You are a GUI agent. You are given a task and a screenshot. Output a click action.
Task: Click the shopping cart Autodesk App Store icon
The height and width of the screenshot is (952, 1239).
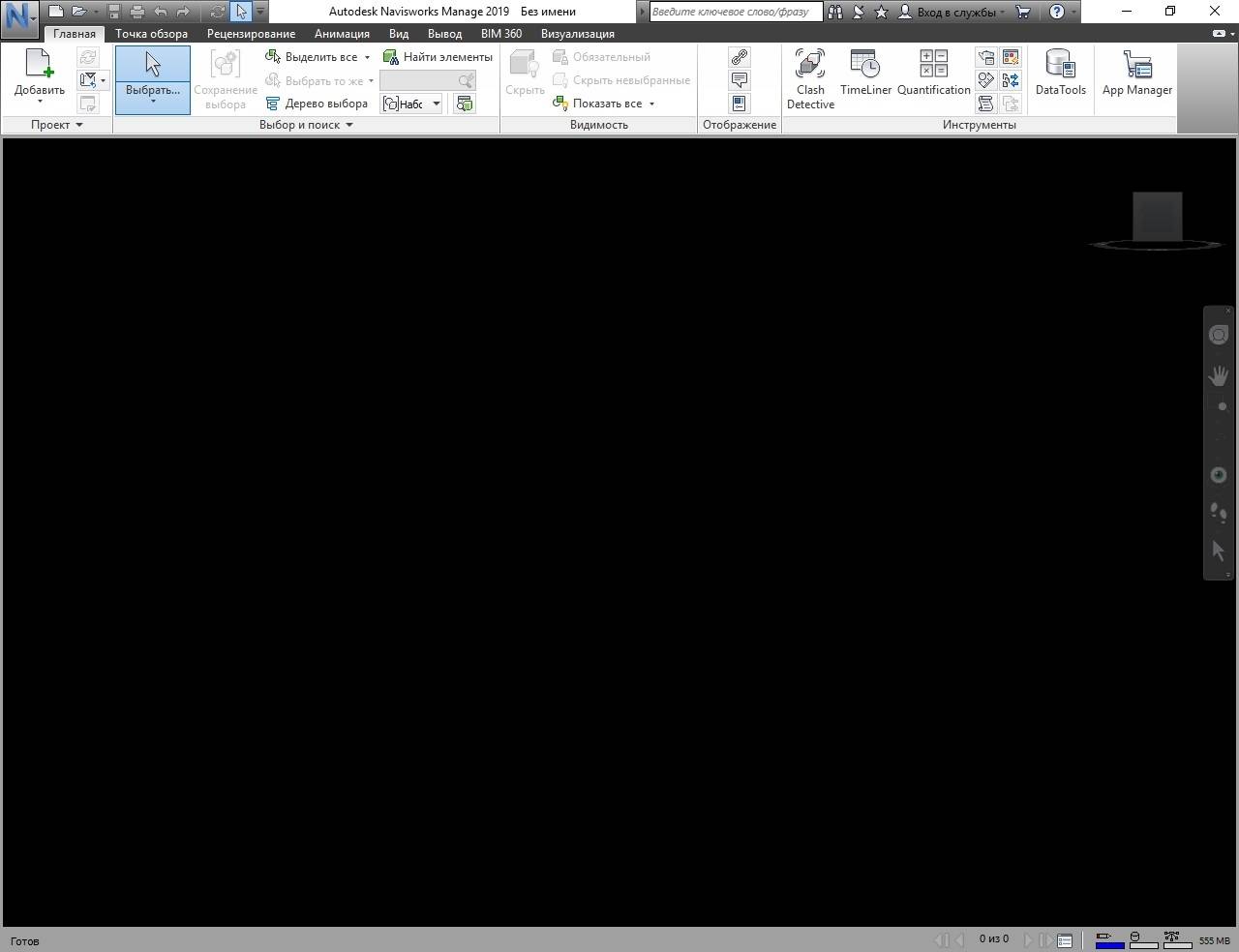(1022, 12)
